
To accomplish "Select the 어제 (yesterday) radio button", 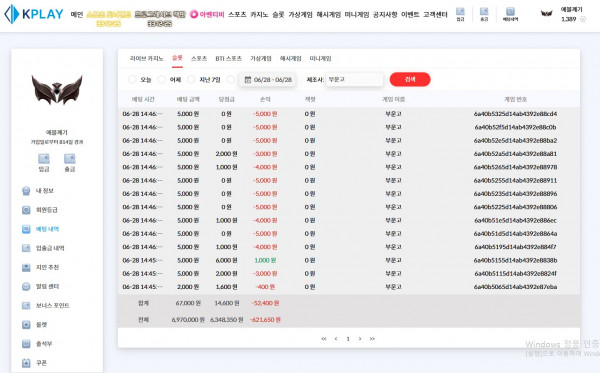I will coord(162,80).
